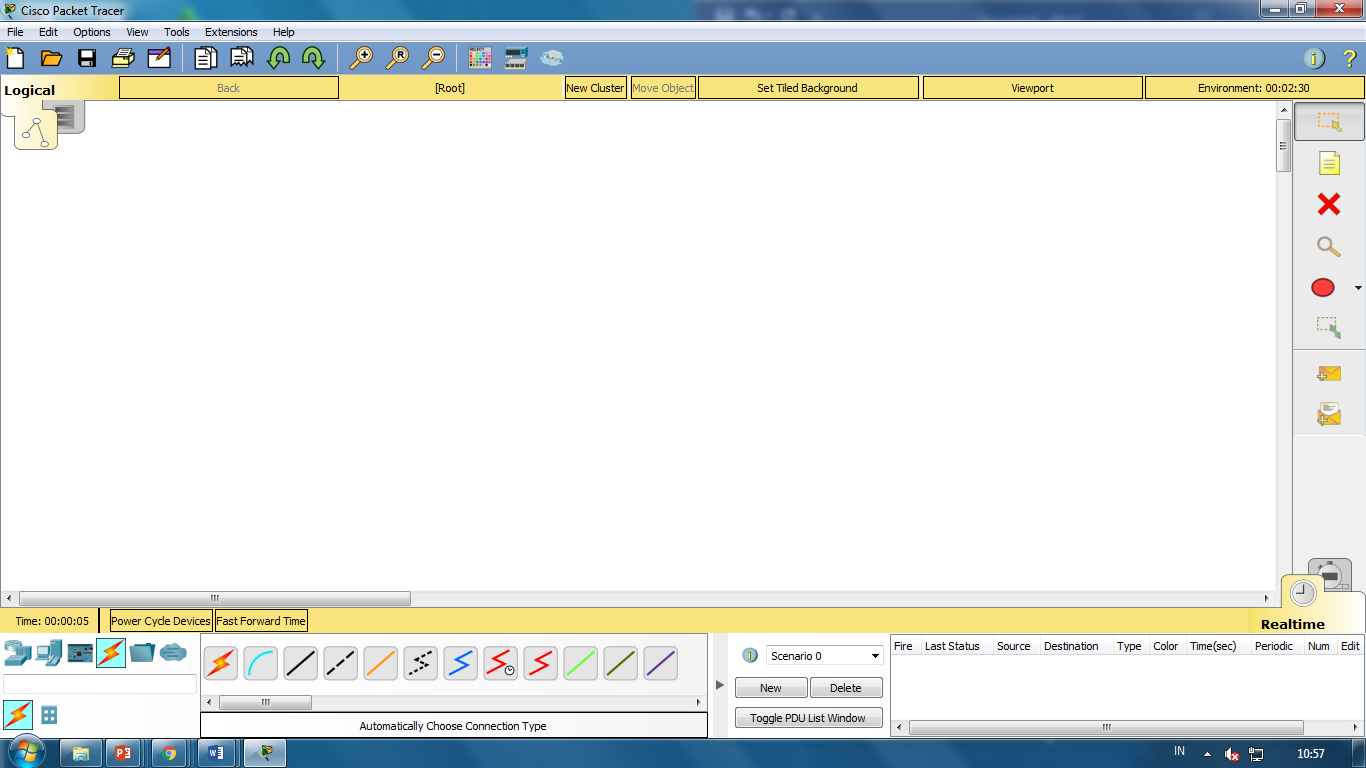Image resolution: width=1366 pixels, height=768 pixels.
Task: Open the Options menu
Action: 92,32
